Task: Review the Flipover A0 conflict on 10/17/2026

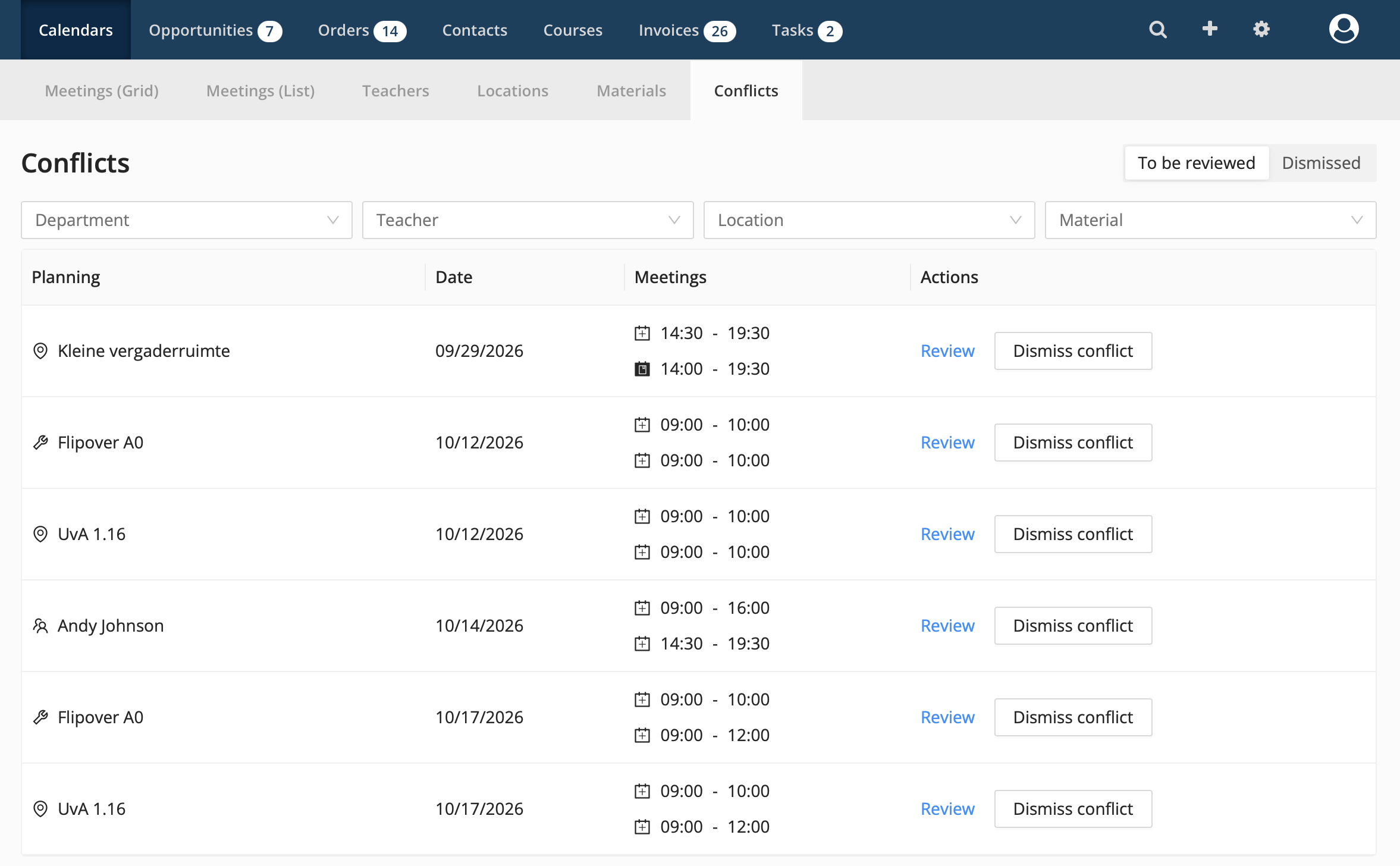Action: tap(947, 717)
